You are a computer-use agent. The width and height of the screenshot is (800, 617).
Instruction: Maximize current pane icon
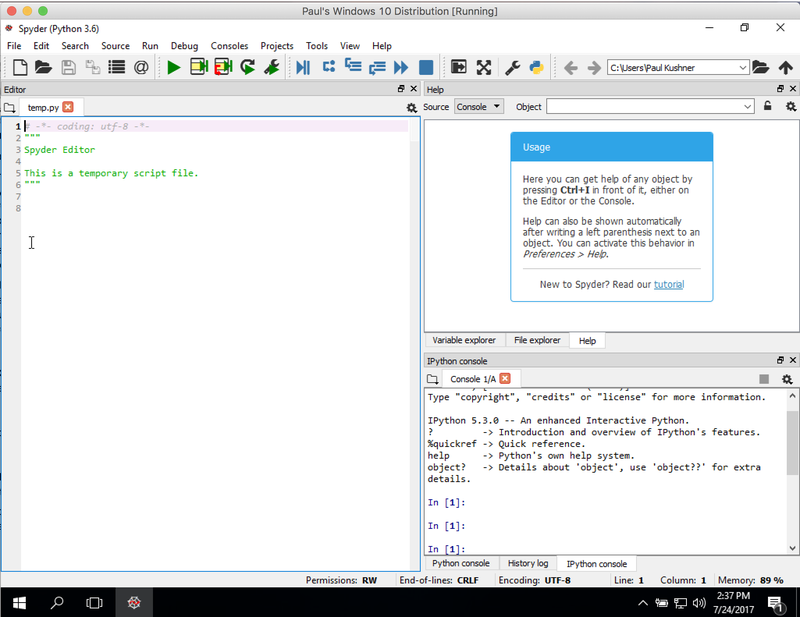(x=459, y=67)
